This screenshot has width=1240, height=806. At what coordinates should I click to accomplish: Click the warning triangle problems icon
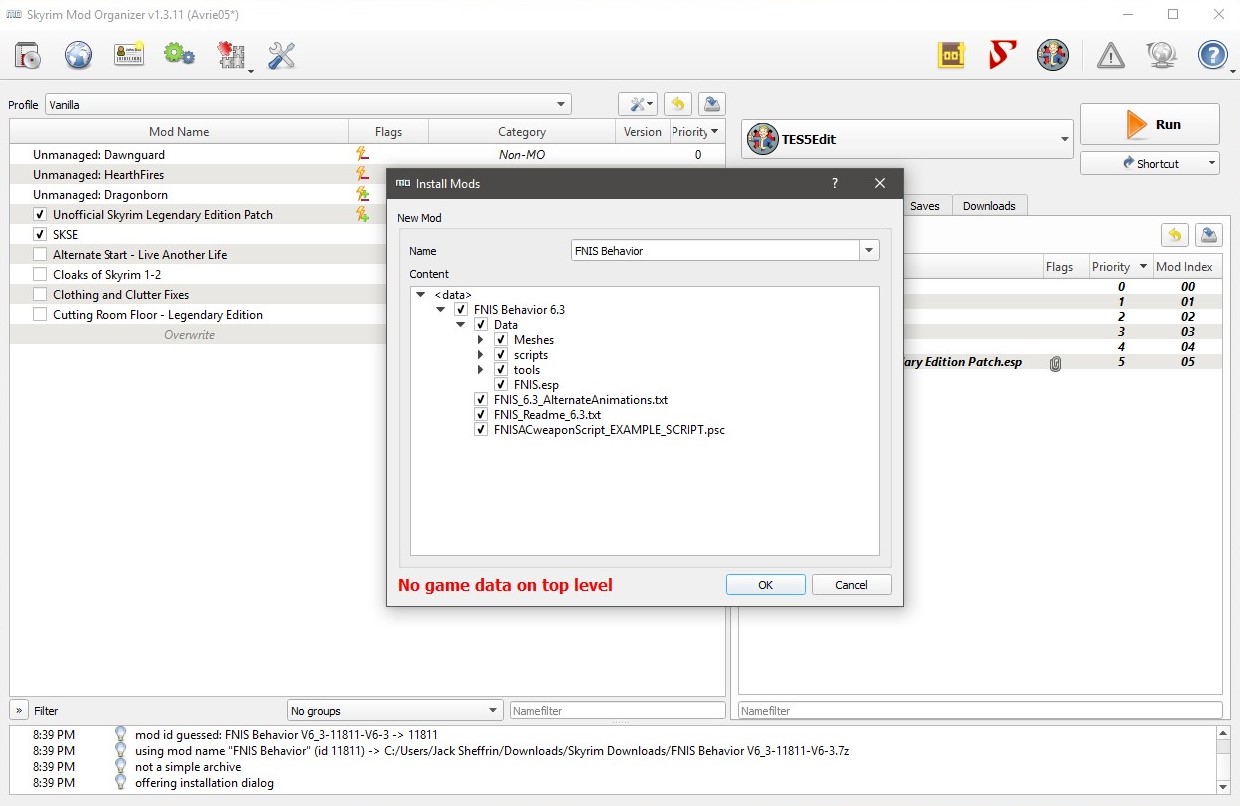pyautogui.click(x=1110, y=56)
